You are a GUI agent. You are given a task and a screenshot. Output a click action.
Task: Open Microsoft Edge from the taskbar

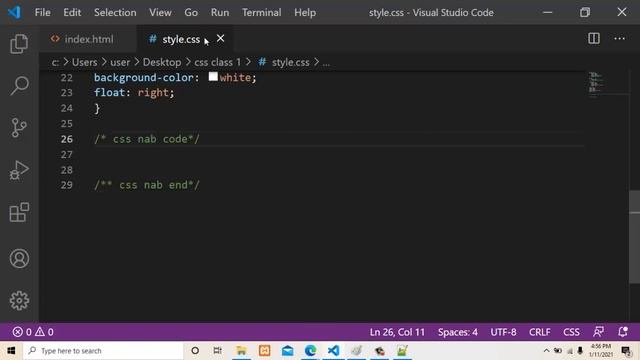(311, 351)
